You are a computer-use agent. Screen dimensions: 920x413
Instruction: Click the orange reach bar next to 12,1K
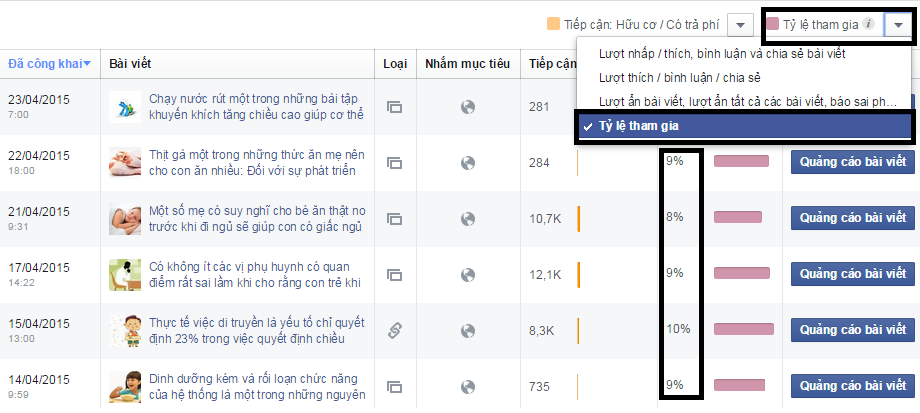pyautogui.click(x=579, y=275)
